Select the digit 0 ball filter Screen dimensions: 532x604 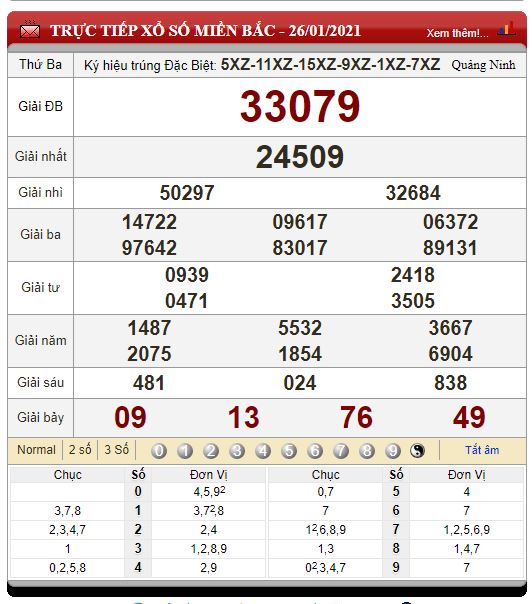click(x=159, y=450)
